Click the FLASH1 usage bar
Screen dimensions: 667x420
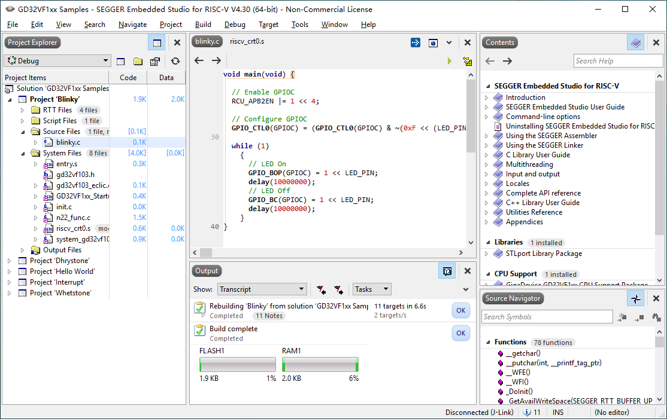237,365
